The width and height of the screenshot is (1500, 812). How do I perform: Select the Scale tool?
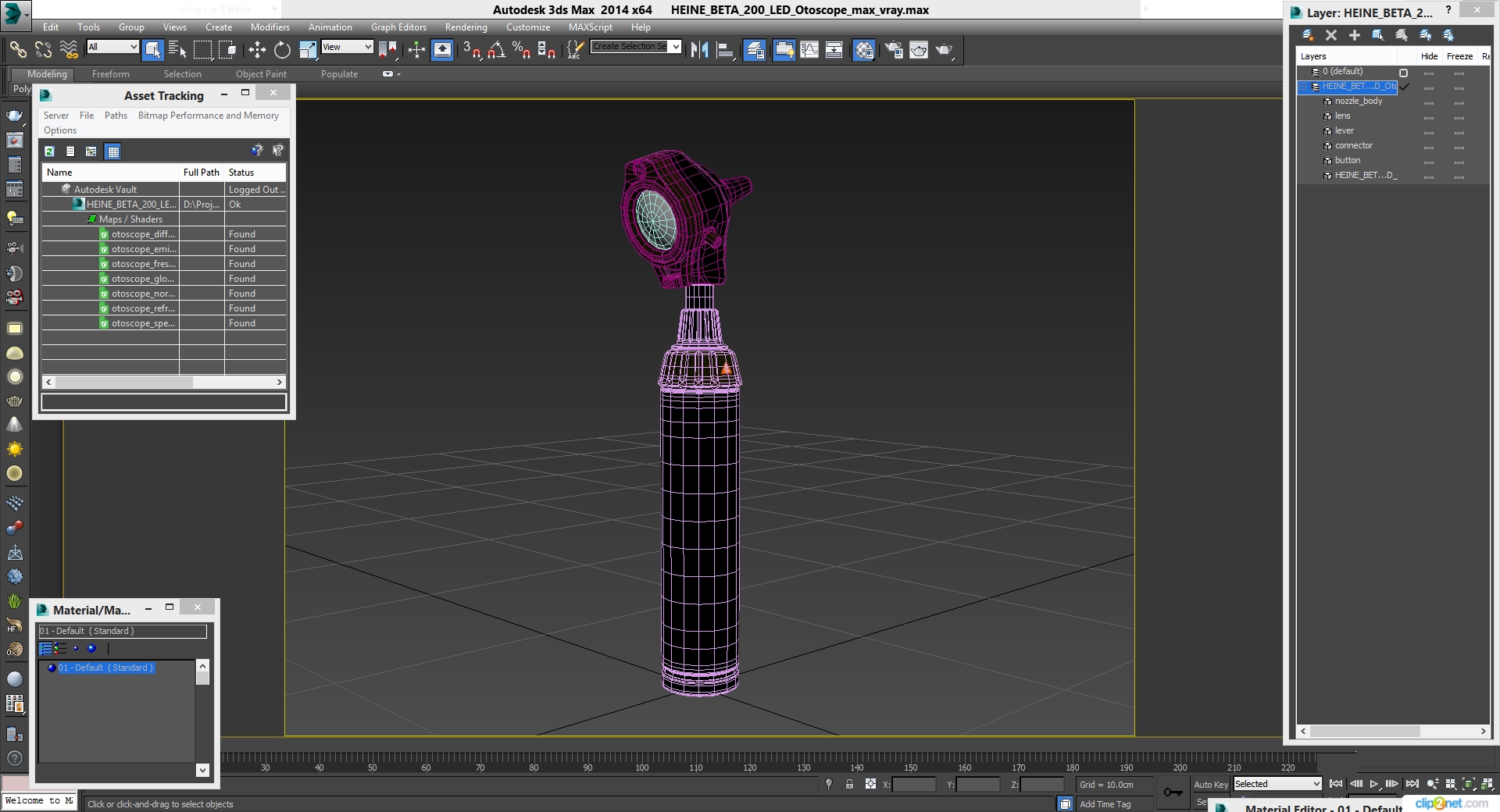[x=308, y=50]
